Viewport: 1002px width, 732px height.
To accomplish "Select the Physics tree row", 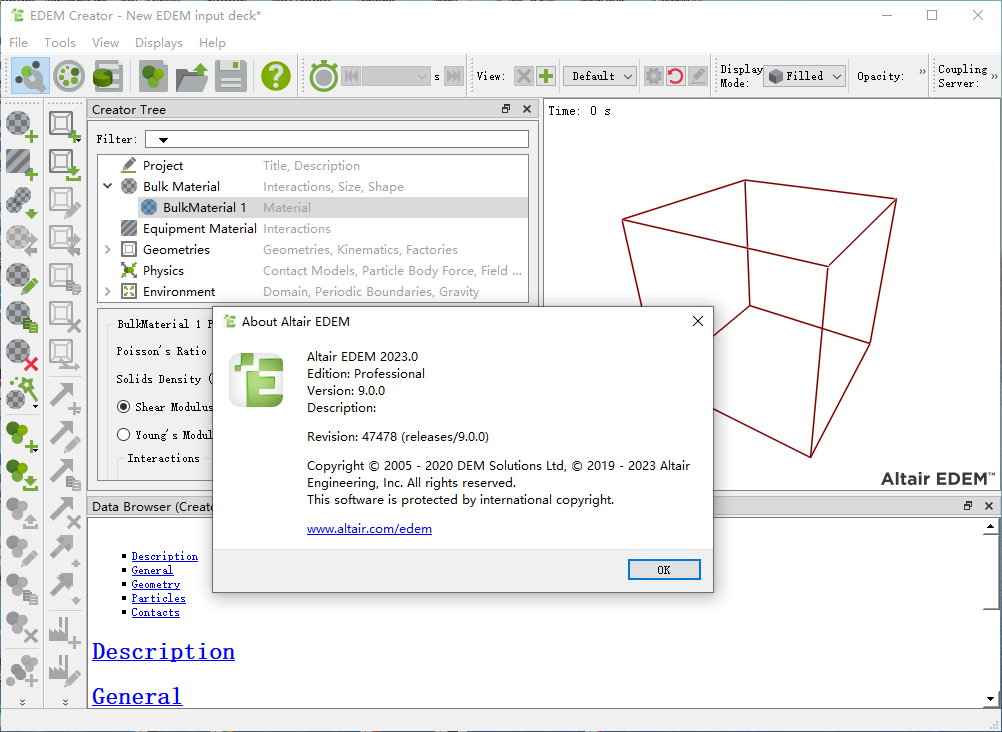I will tap(313, 270).
